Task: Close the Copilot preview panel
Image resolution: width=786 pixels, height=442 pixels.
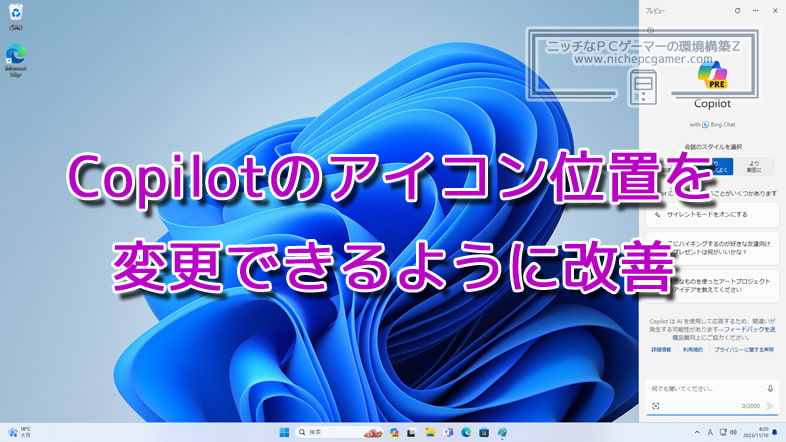Action: 775,11
